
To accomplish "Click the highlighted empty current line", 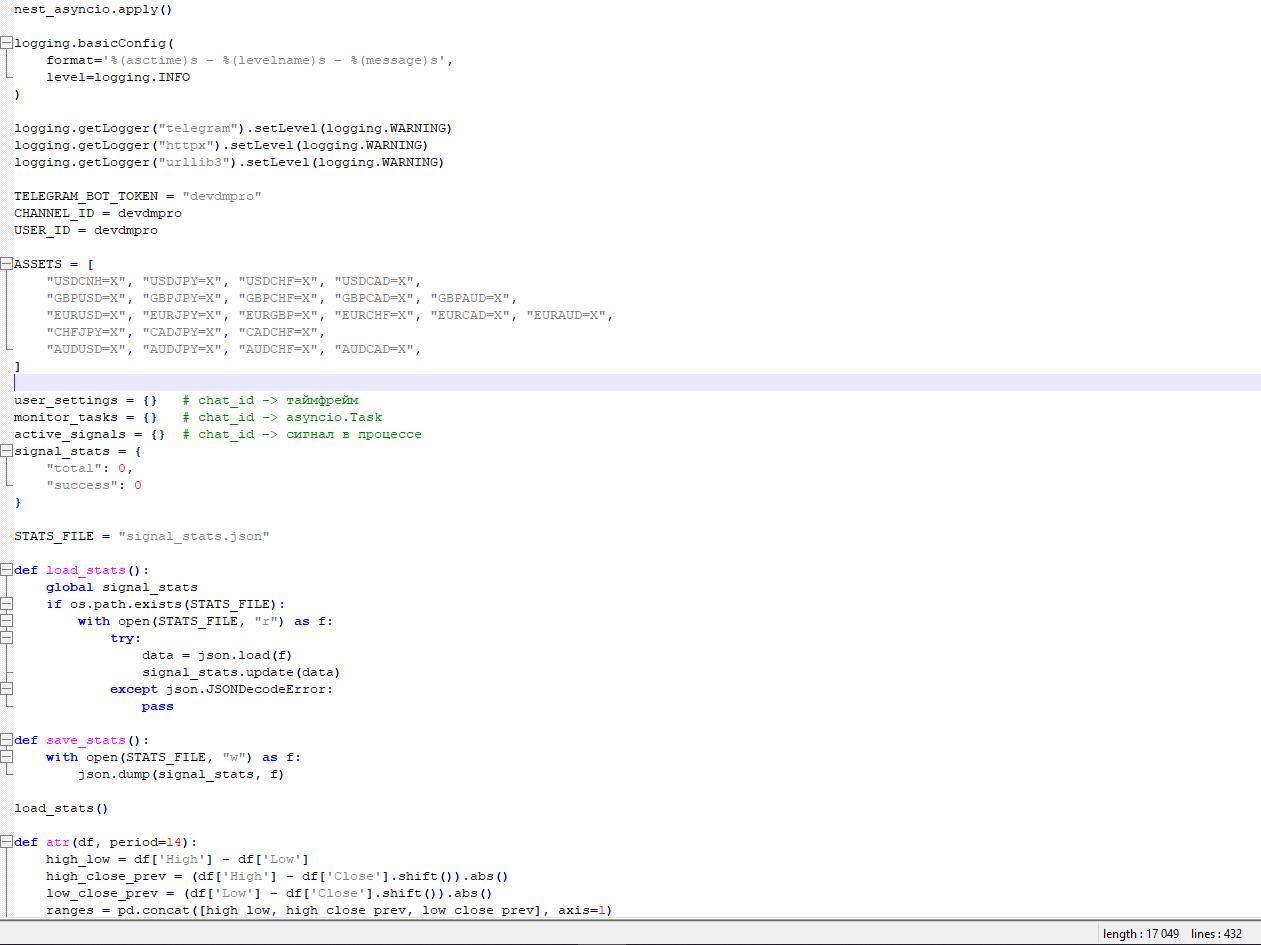I will 637,383.
